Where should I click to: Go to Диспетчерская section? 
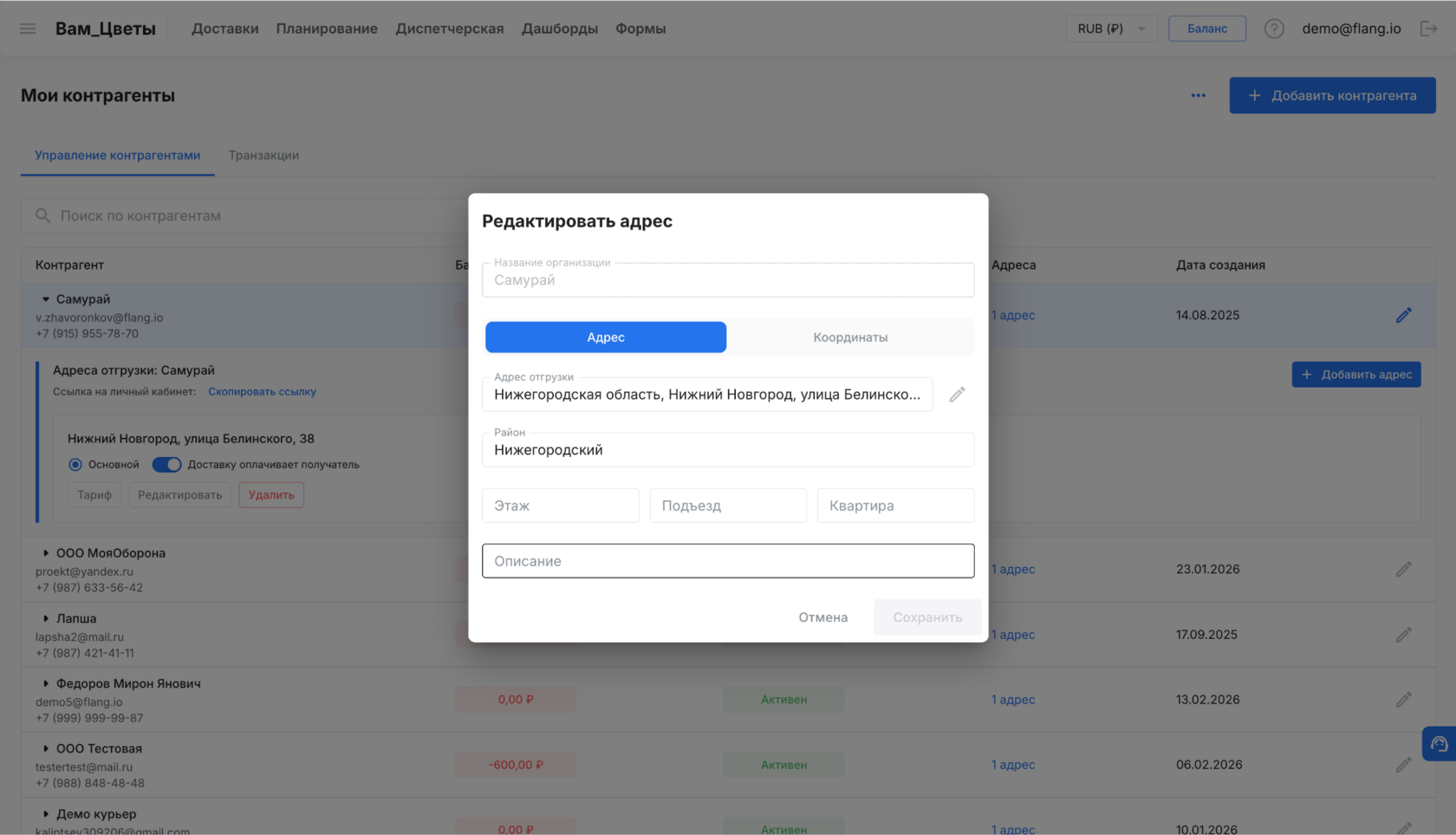tap(450, 29)
